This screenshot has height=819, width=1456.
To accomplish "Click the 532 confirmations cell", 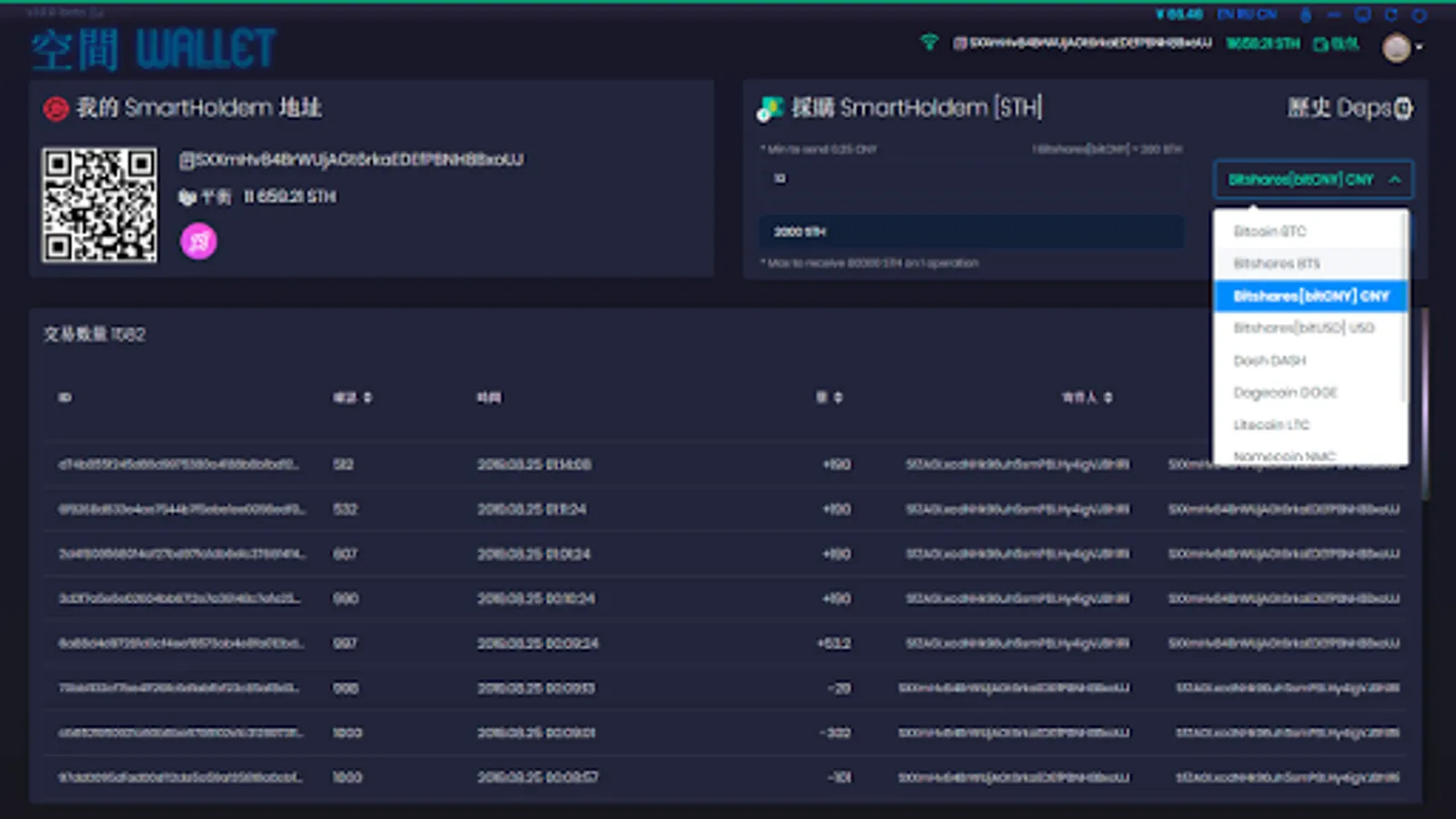I will coord(345,510).
